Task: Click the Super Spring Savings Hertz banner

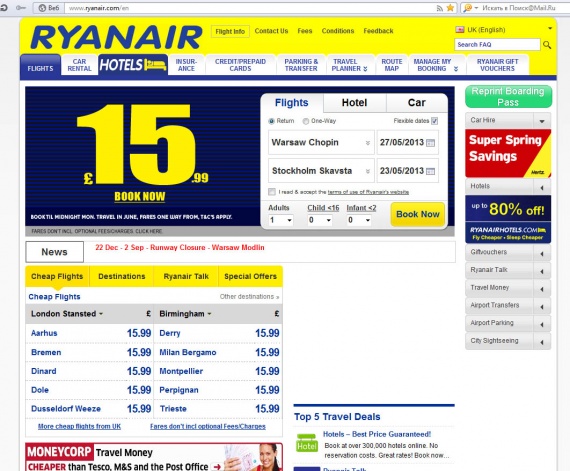Action: (x=508, y=154)
